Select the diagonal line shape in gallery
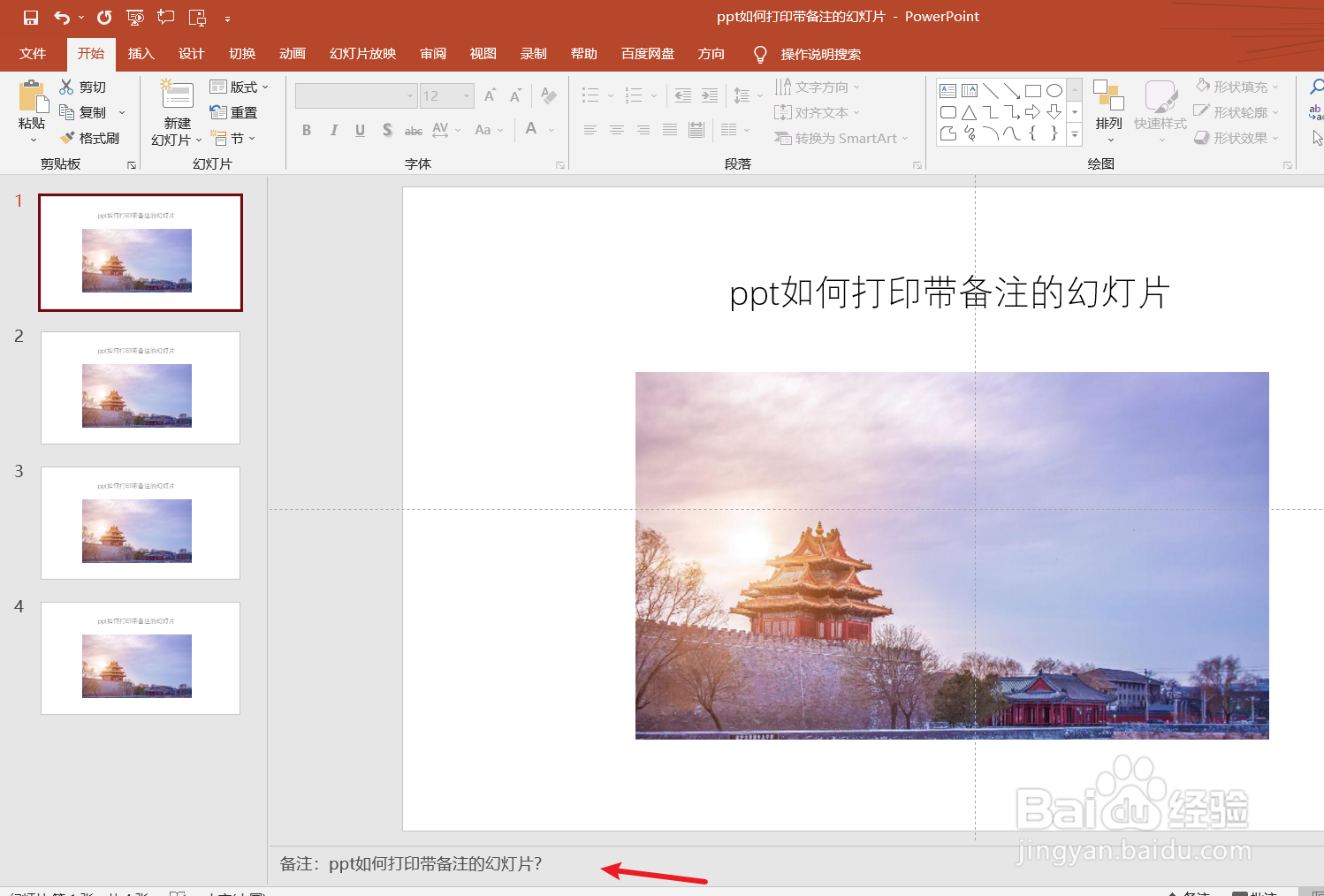 (x=991, y=90)
